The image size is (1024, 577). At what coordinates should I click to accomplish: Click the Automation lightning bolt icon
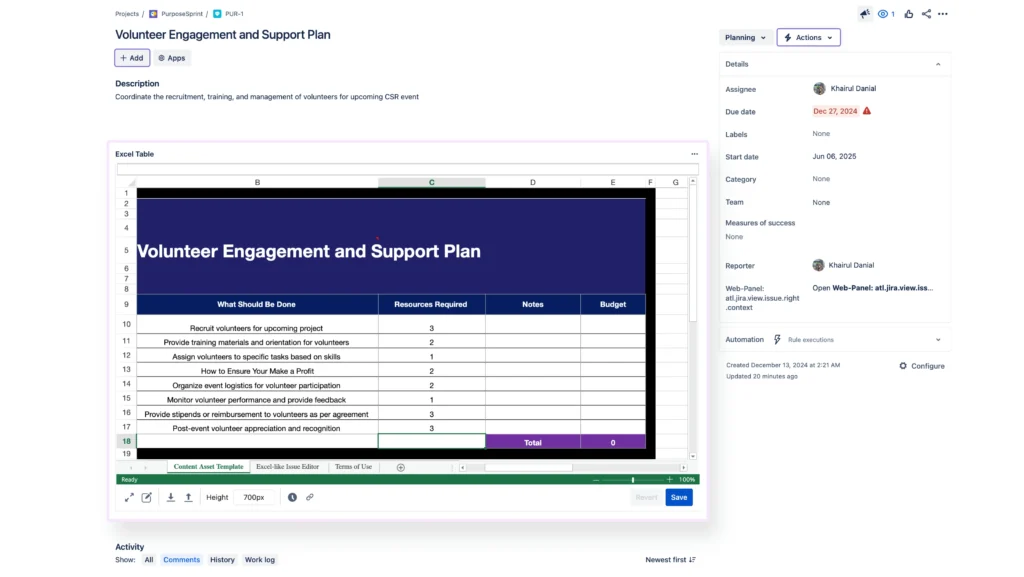[x=777, y=339]
